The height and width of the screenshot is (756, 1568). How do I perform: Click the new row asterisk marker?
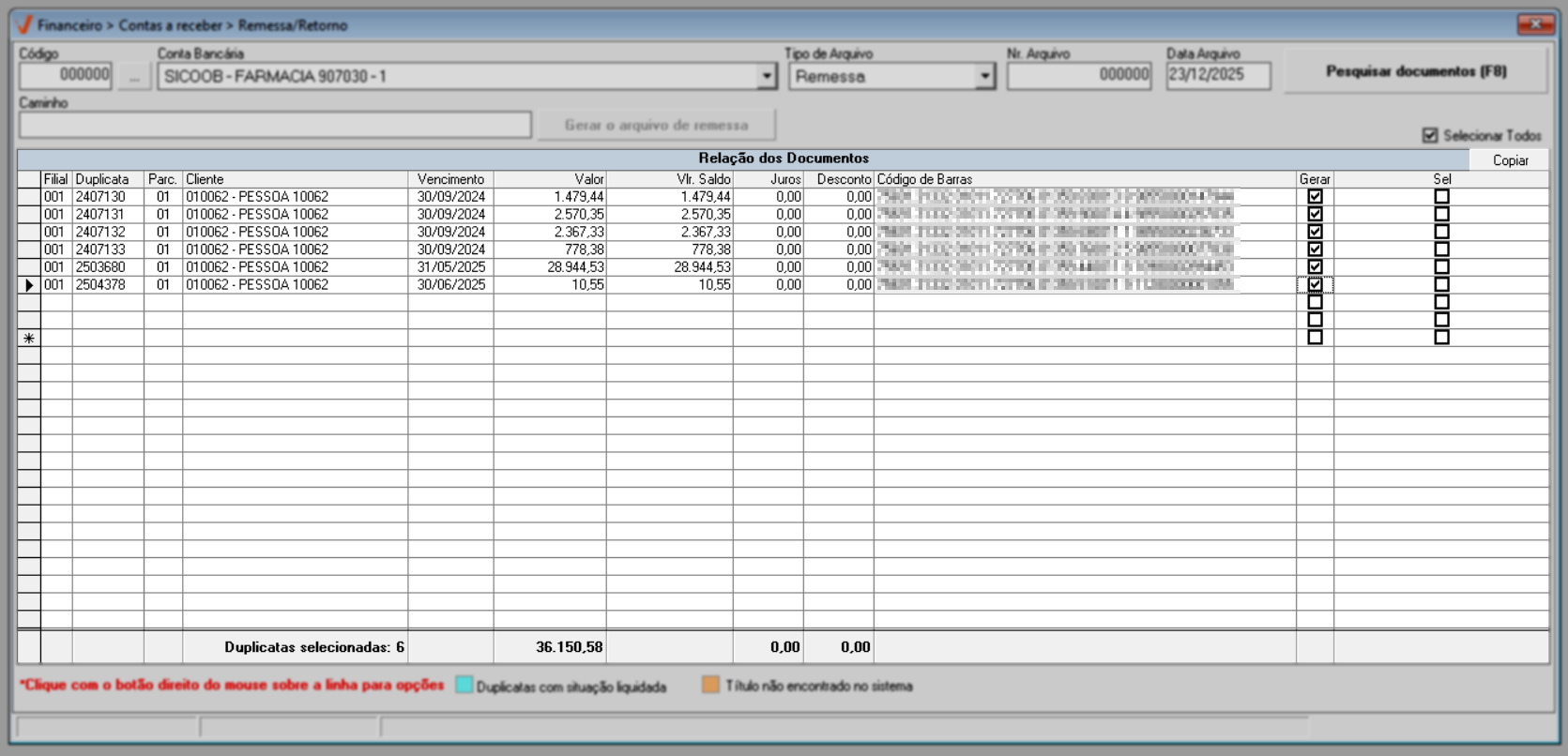point(29,338)
